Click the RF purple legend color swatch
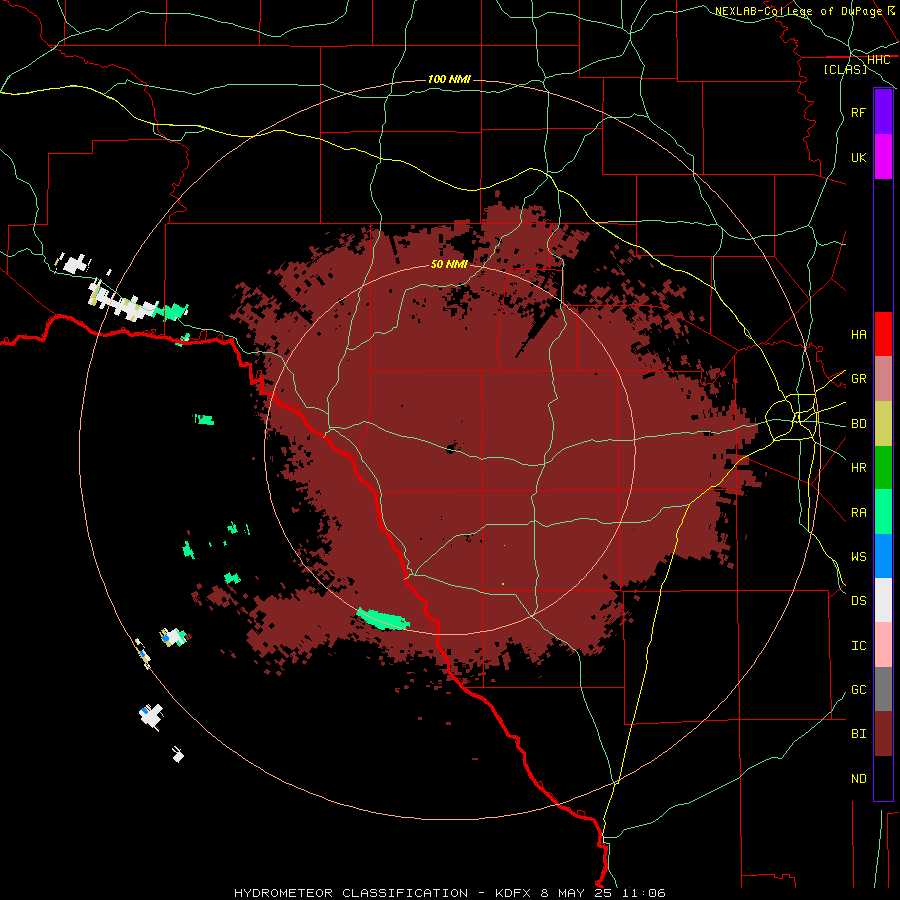 883,112
